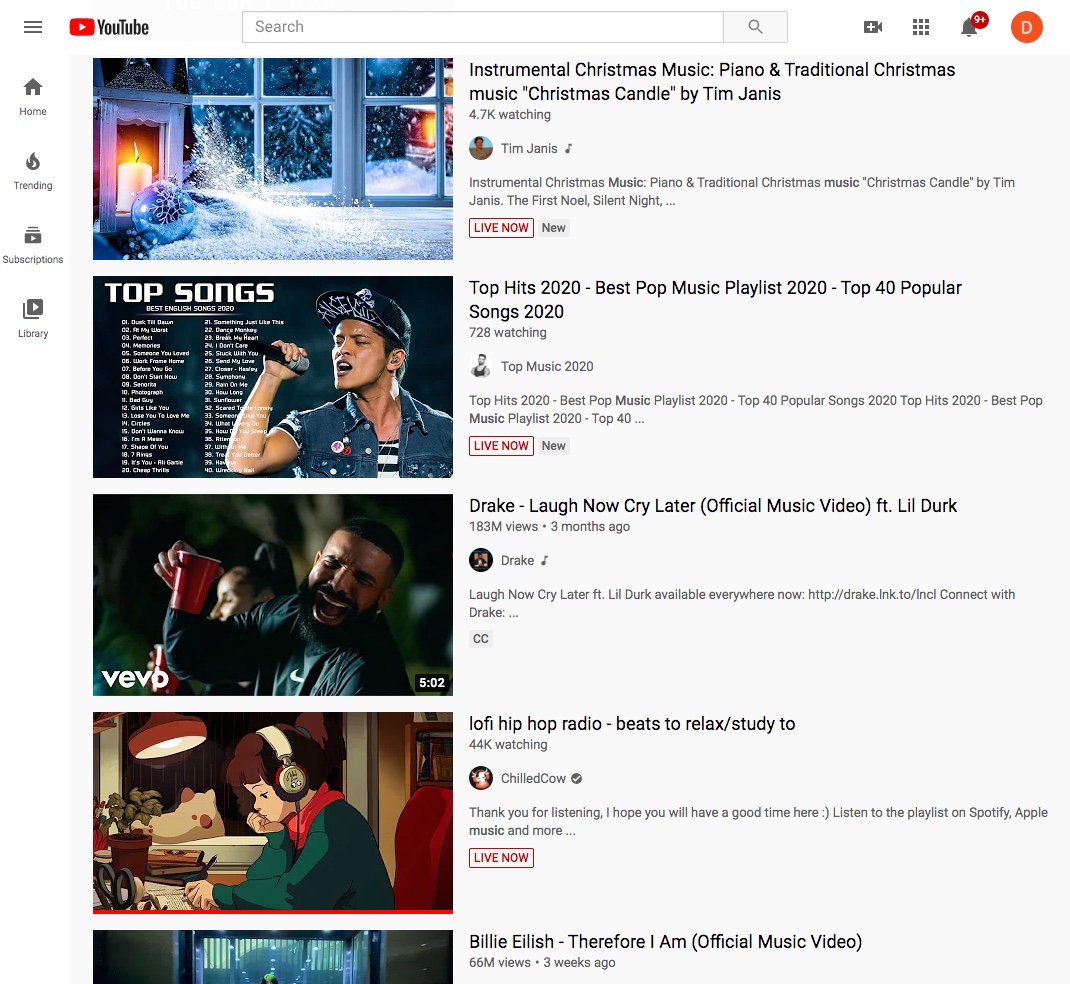Viewport: 1070px width, 984px height.
Task: Click '4.7K watching' text
Action: [510, 115]
